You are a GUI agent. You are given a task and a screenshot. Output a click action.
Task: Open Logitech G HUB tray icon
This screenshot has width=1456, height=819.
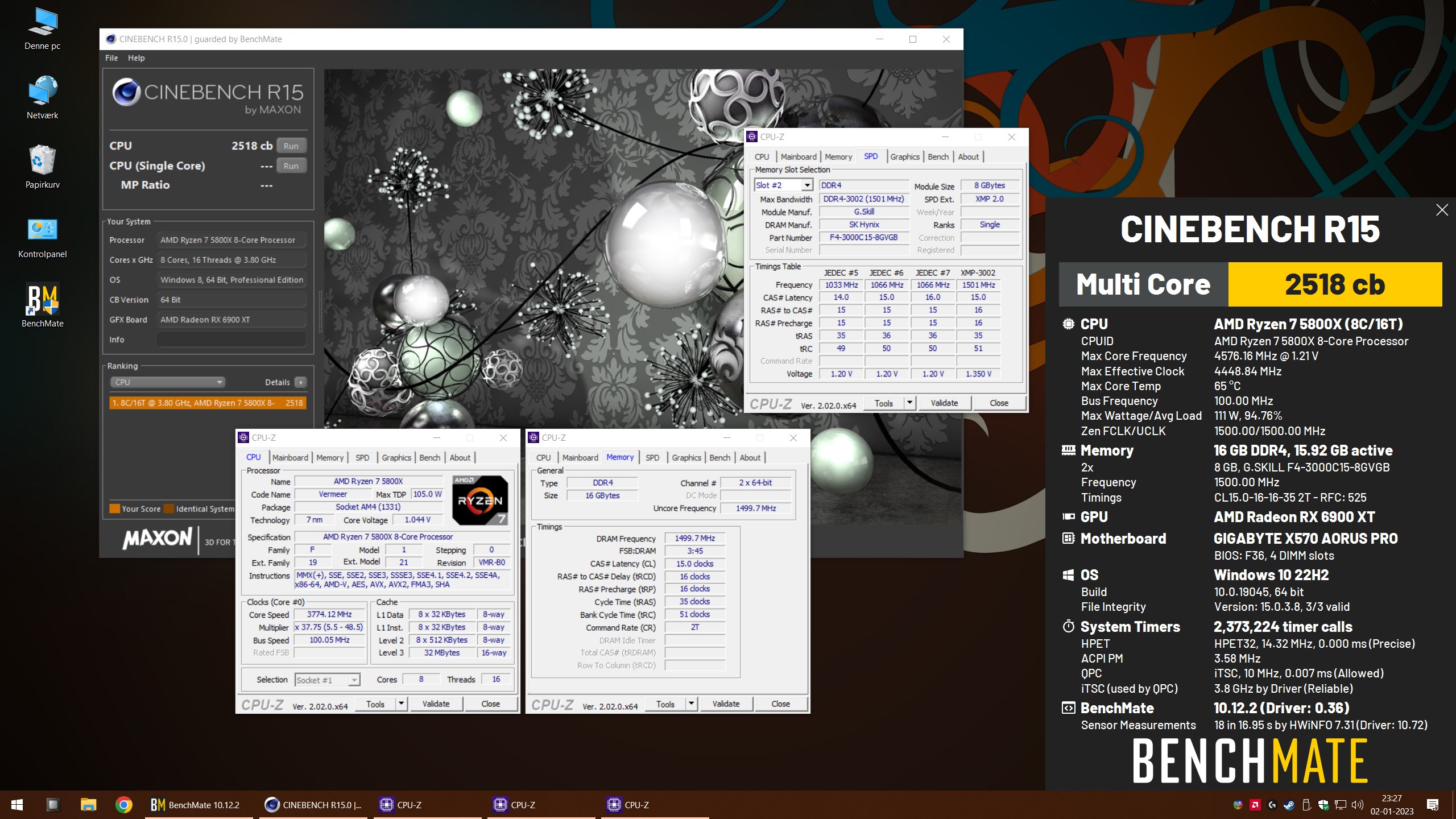coord(1272,805)
